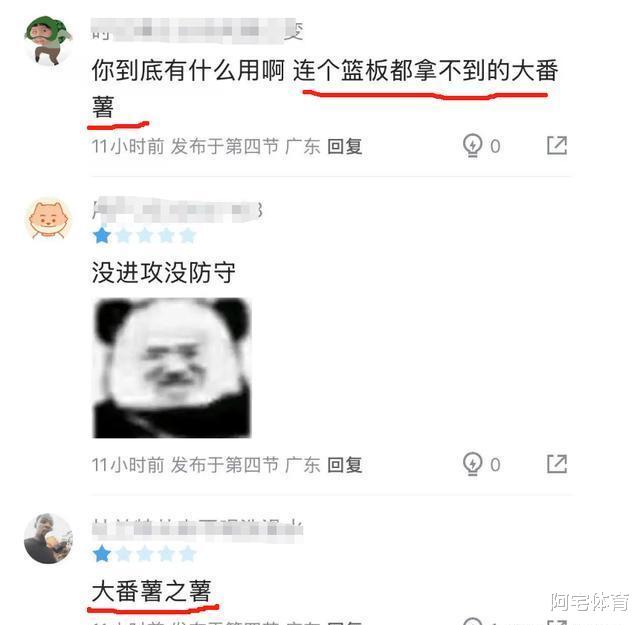
Task: Open the third commenter's photo avatar
Action: [x=48, y=538]
